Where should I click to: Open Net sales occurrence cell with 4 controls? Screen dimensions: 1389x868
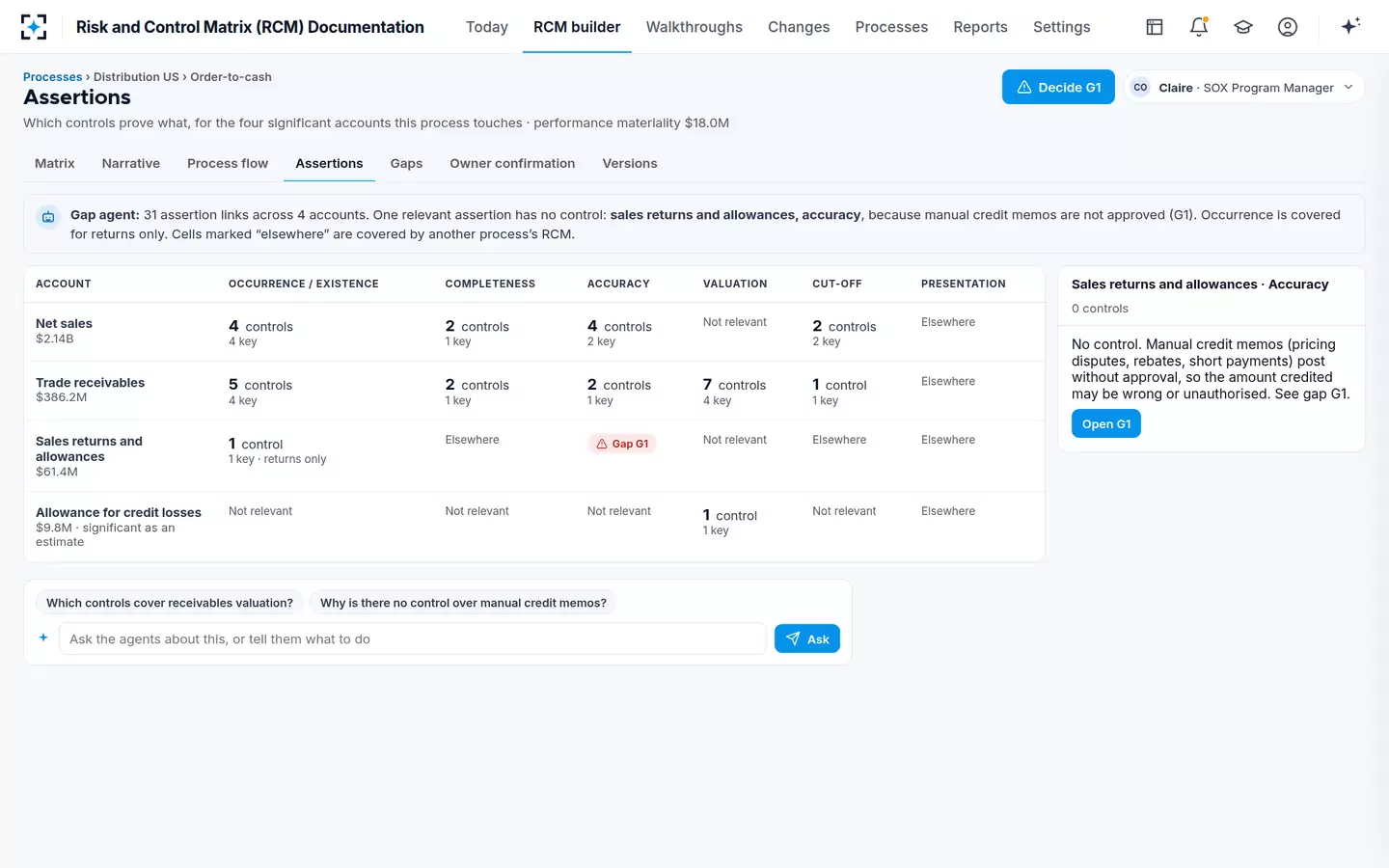[261, 333]
